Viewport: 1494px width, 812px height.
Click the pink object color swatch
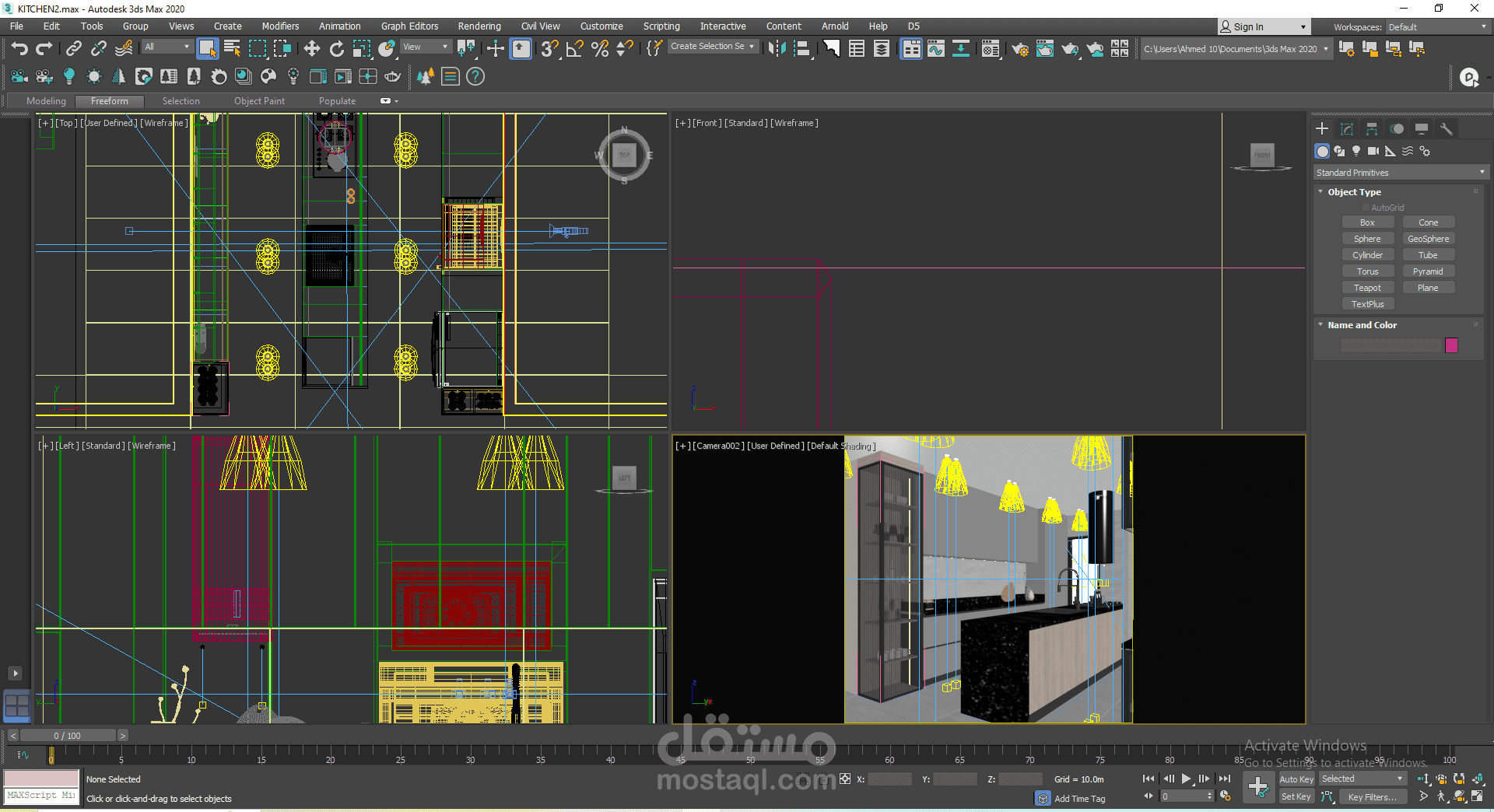tap(1451, 345)
